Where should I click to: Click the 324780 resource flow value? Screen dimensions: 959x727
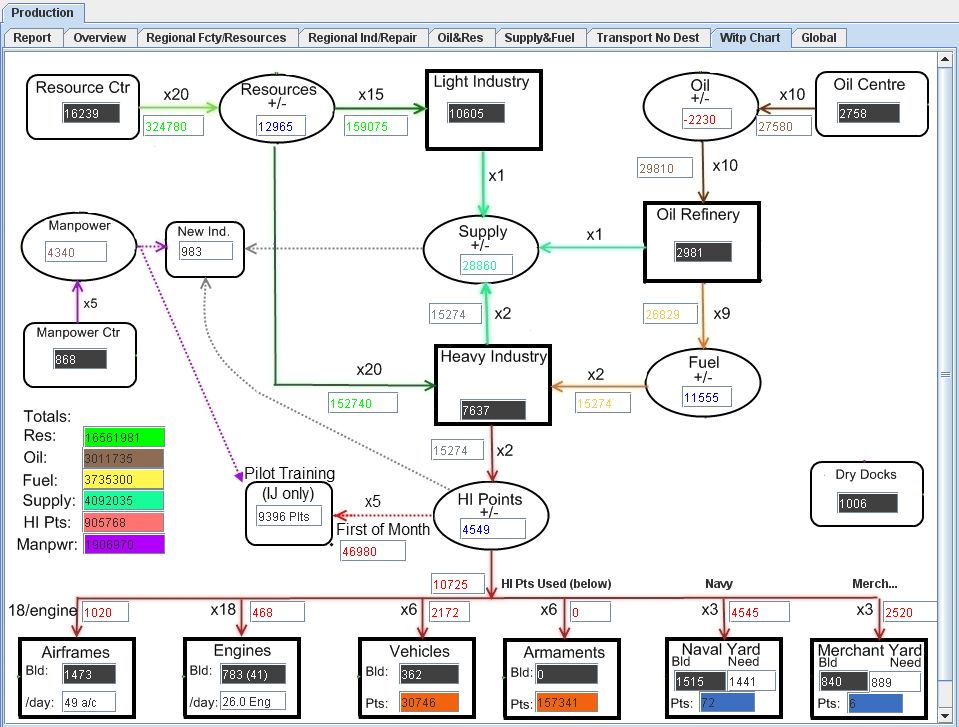pos(174,127)
